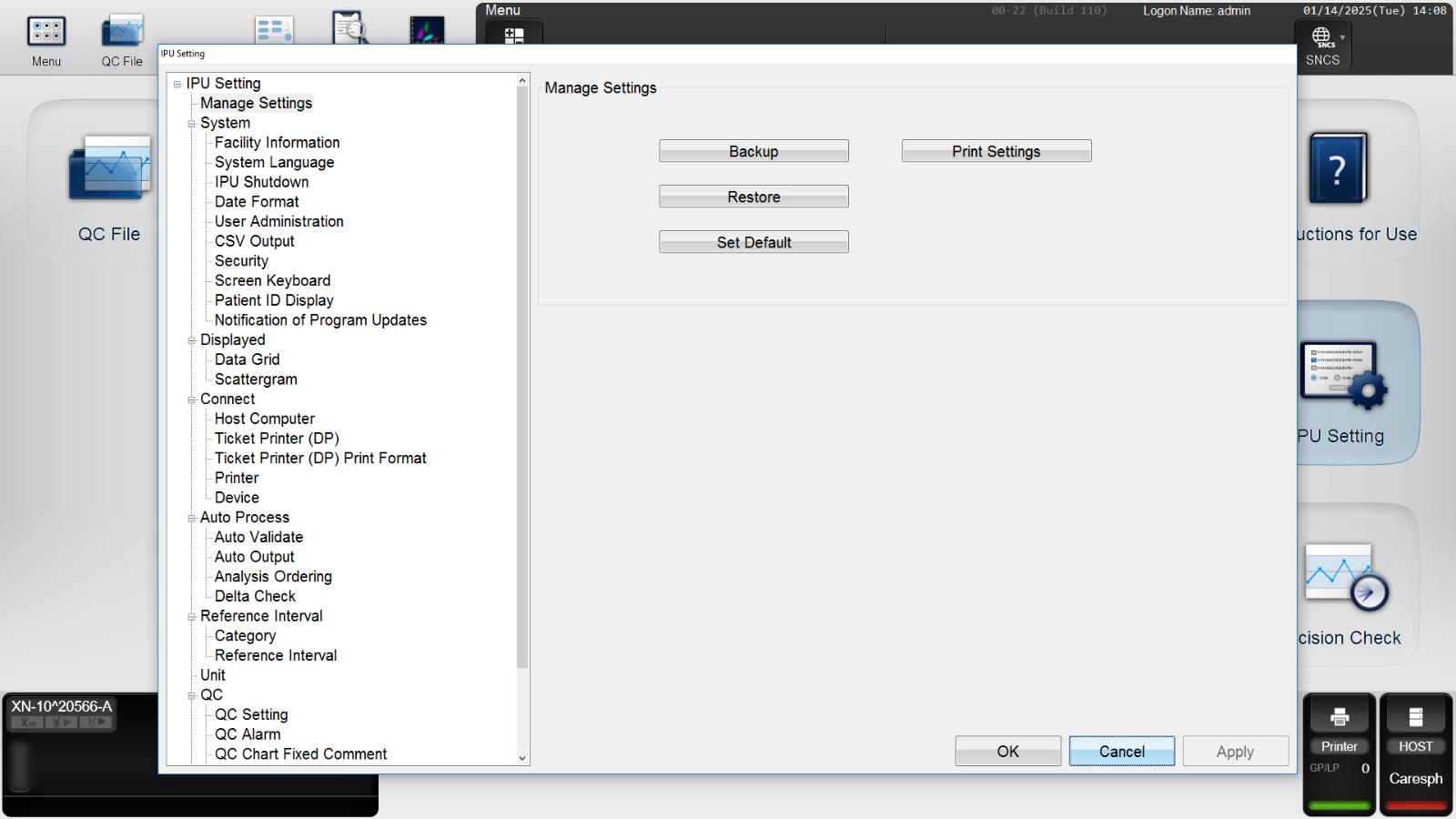Viewport: 1456px width, 819px height.
Task: Click the Restore button
Action: pos(753,197)
